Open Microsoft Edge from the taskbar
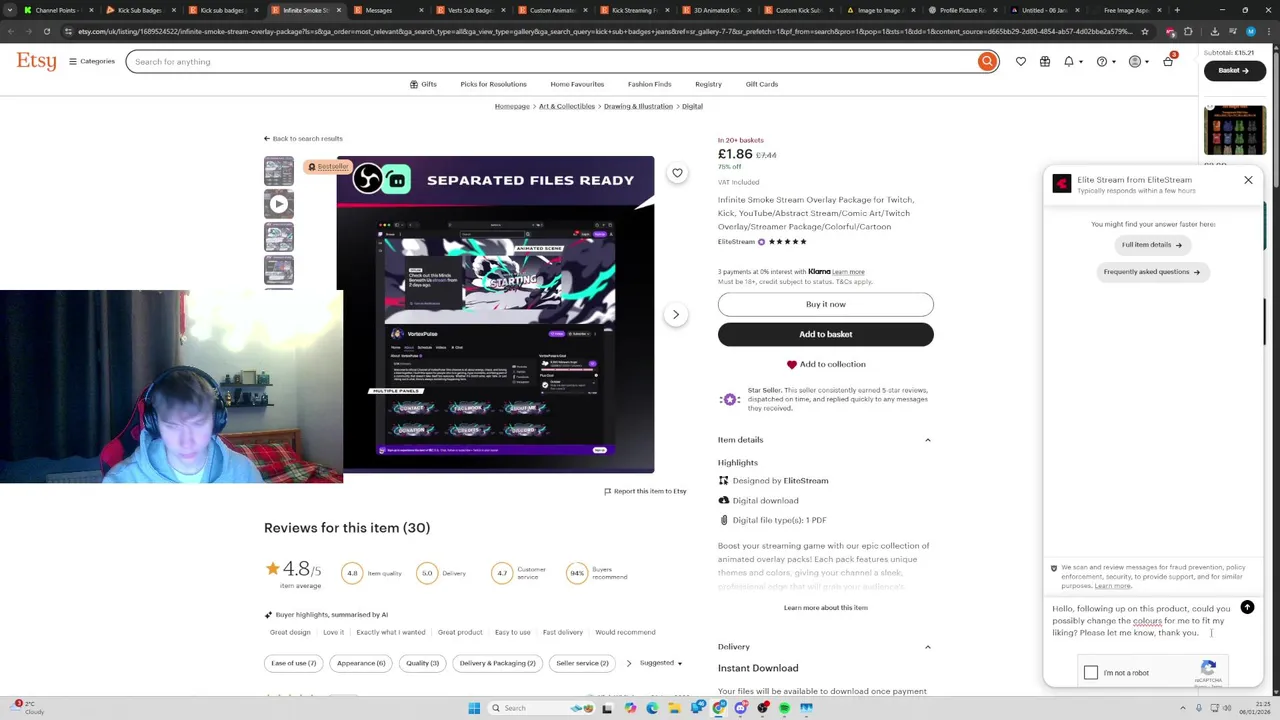Image resolution: width=1280 pixels, height=720 pixels. coord(652,708)
